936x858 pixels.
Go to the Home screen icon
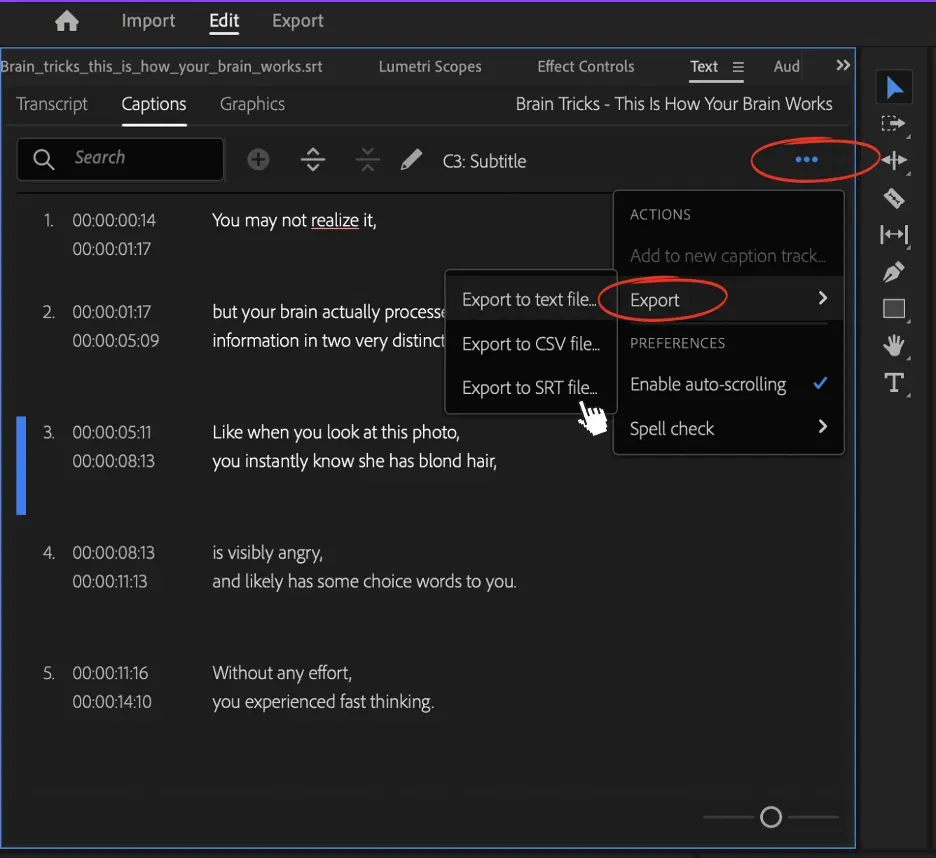point(66,21)
